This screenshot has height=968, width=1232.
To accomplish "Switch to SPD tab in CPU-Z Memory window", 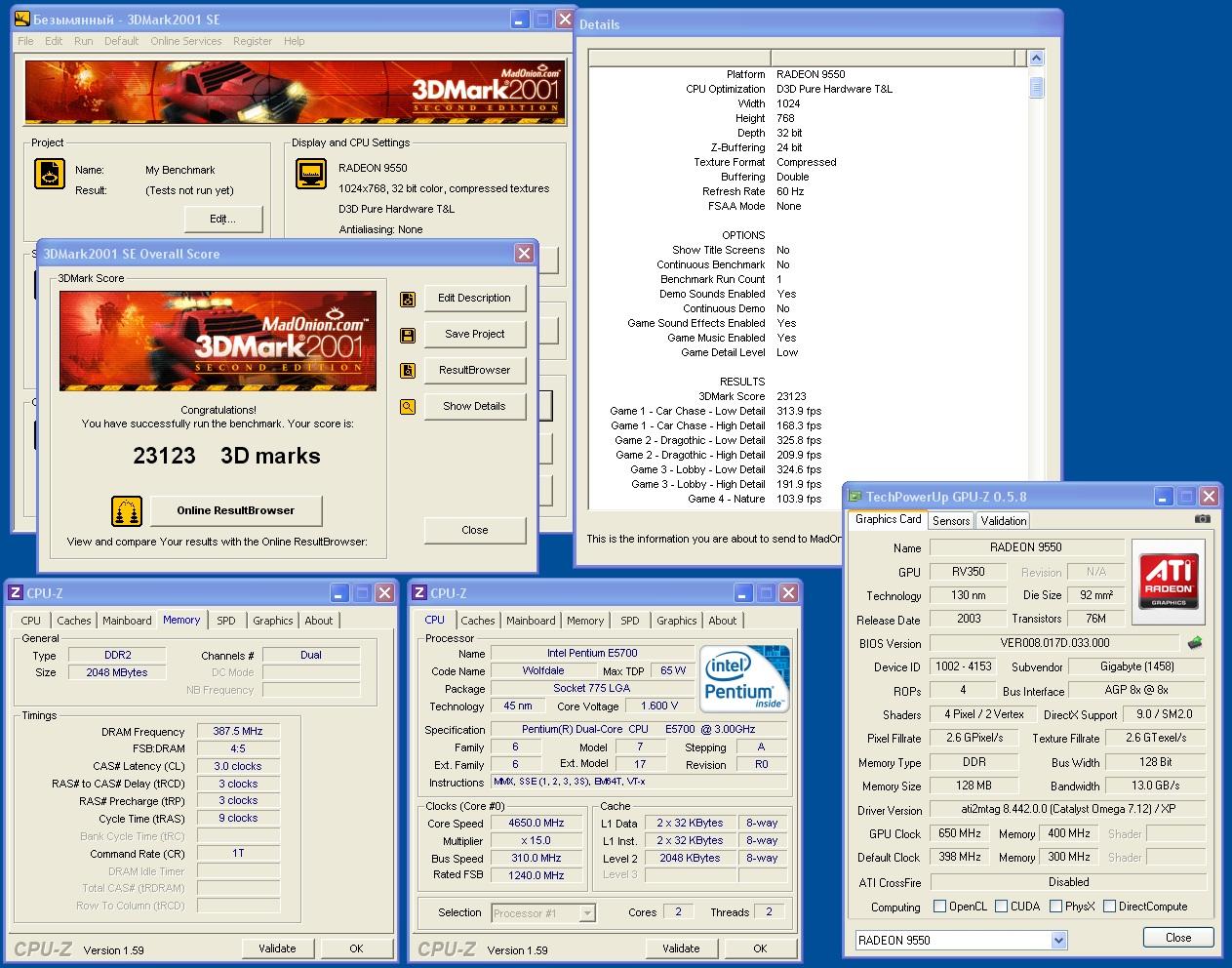I will tap(226, 621).
